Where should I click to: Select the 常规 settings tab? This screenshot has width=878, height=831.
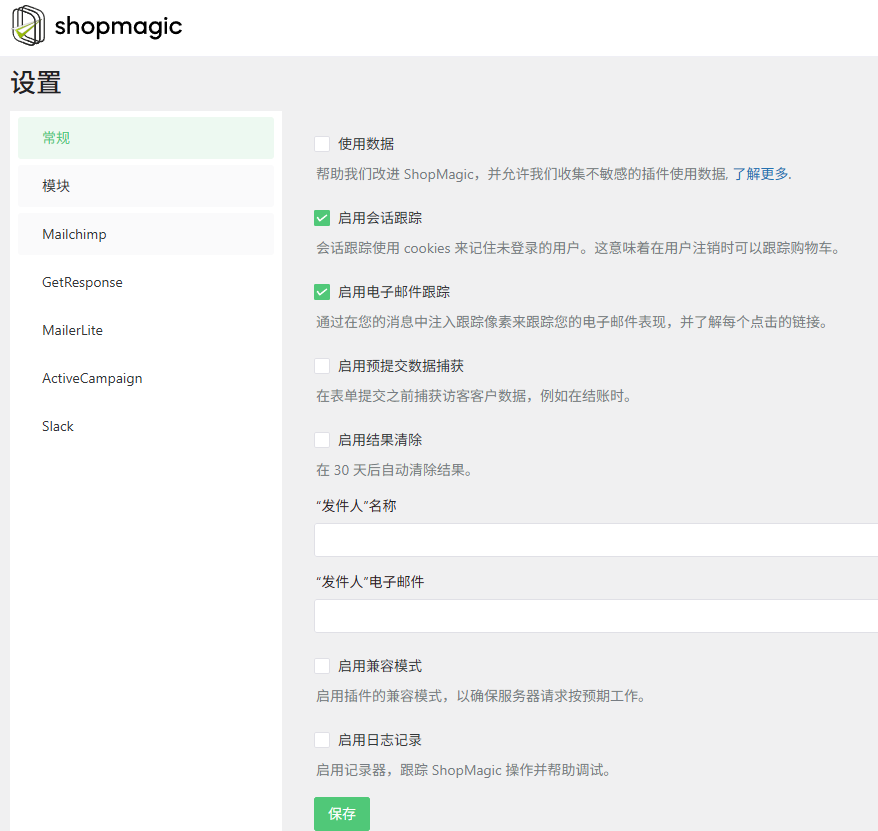pos(146,137)
